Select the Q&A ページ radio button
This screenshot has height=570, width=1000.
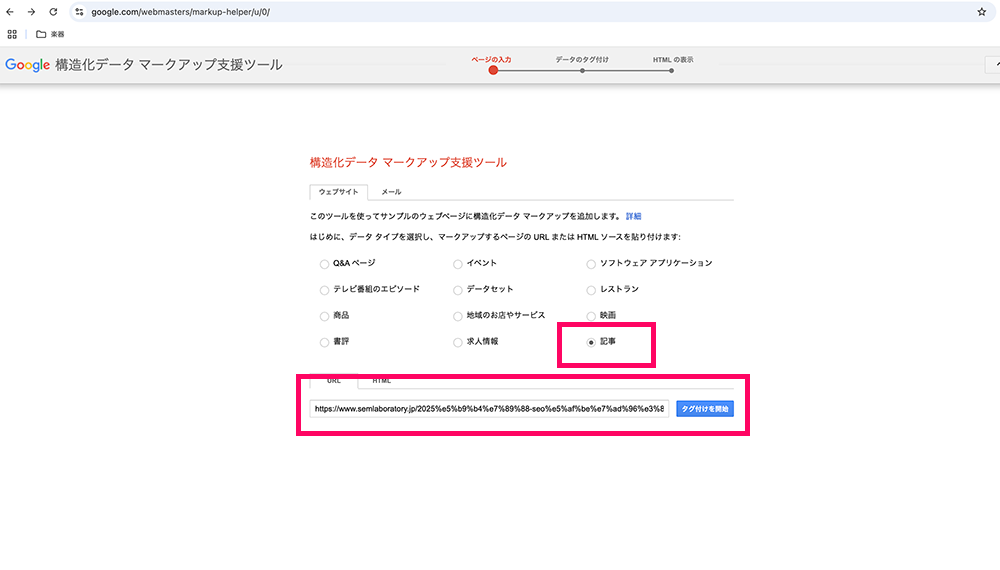coord(324,264)
